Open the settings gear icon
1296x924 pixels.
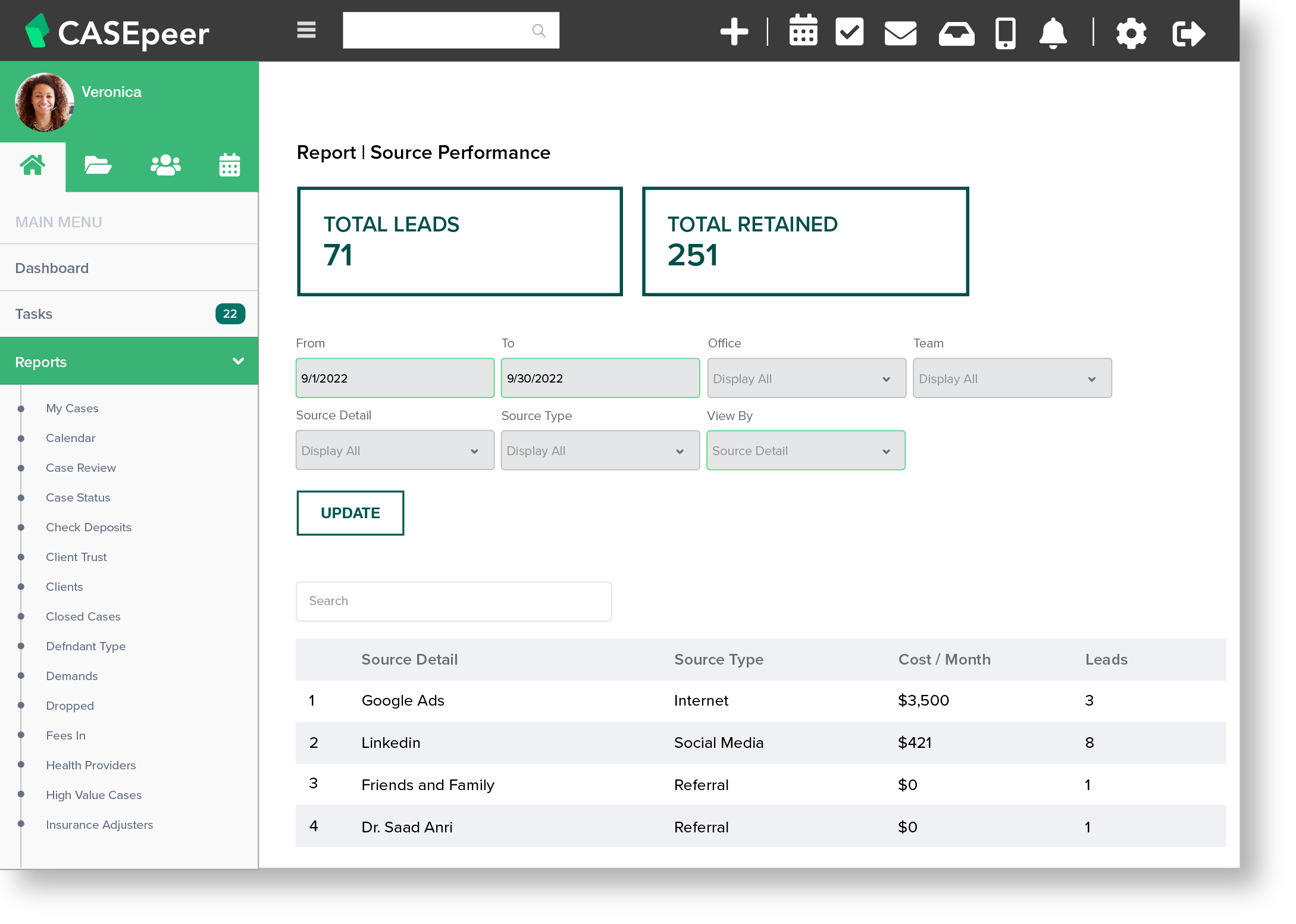[1131, 33]
